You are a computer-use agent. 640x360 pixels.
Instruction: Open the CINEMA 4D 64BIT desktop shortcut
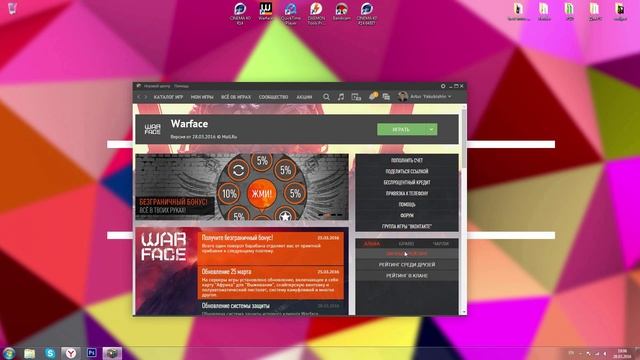[366, 13]
